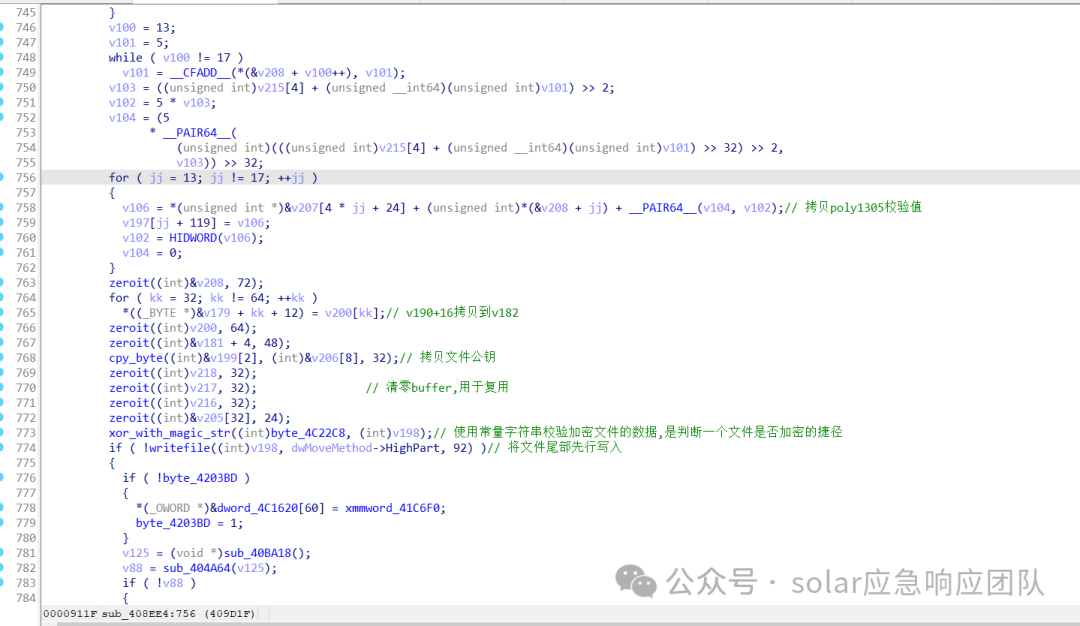
Task: Click the 'buffer' comment on line 770
Action: 437,388
